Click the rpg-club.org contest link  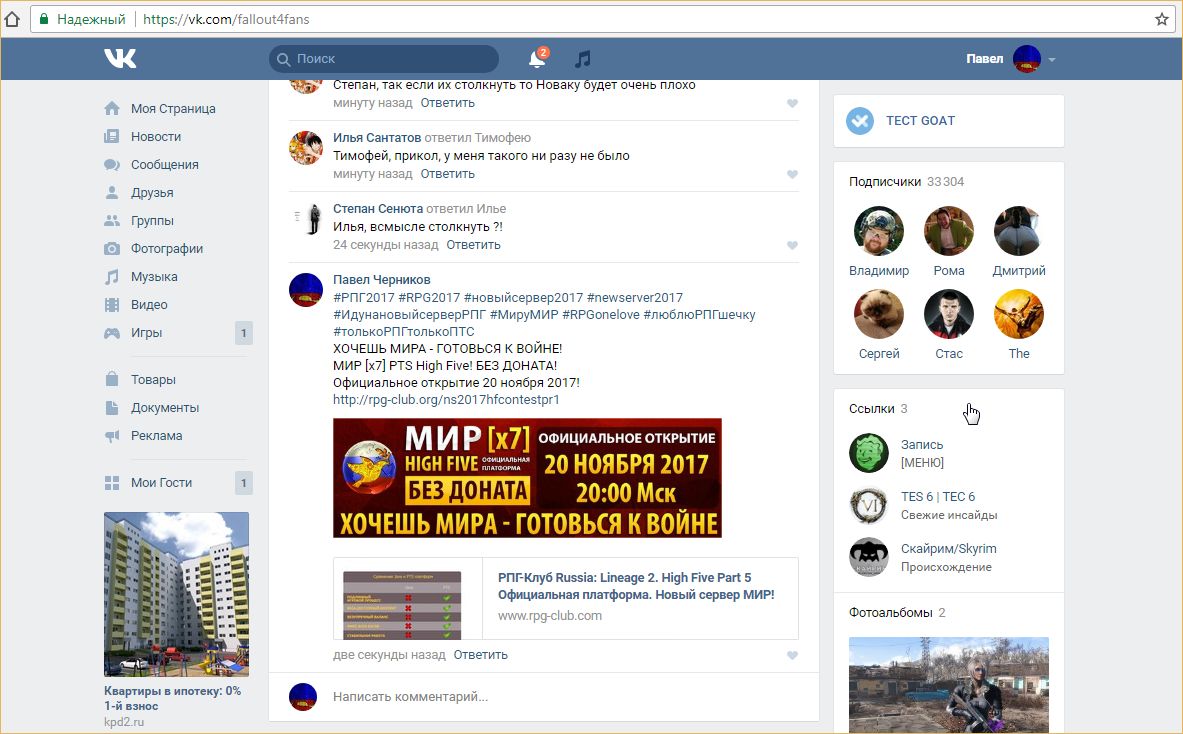(x=446, y=400)
